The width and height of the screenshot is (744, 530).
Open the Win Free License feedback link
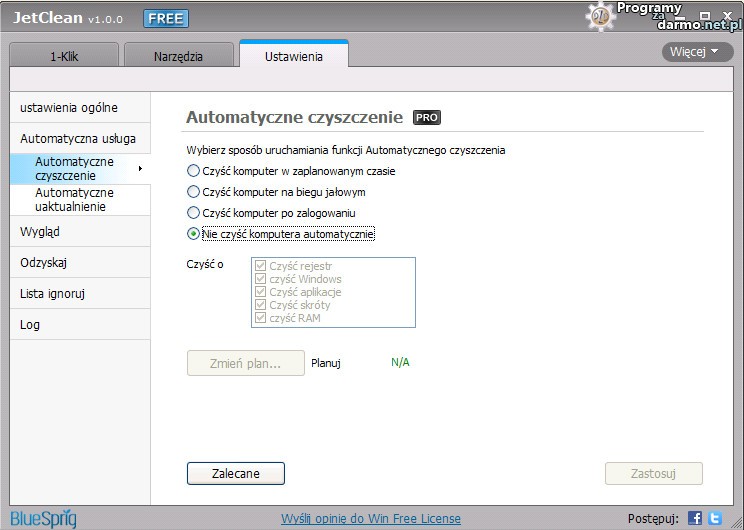(x=371, y=518)
